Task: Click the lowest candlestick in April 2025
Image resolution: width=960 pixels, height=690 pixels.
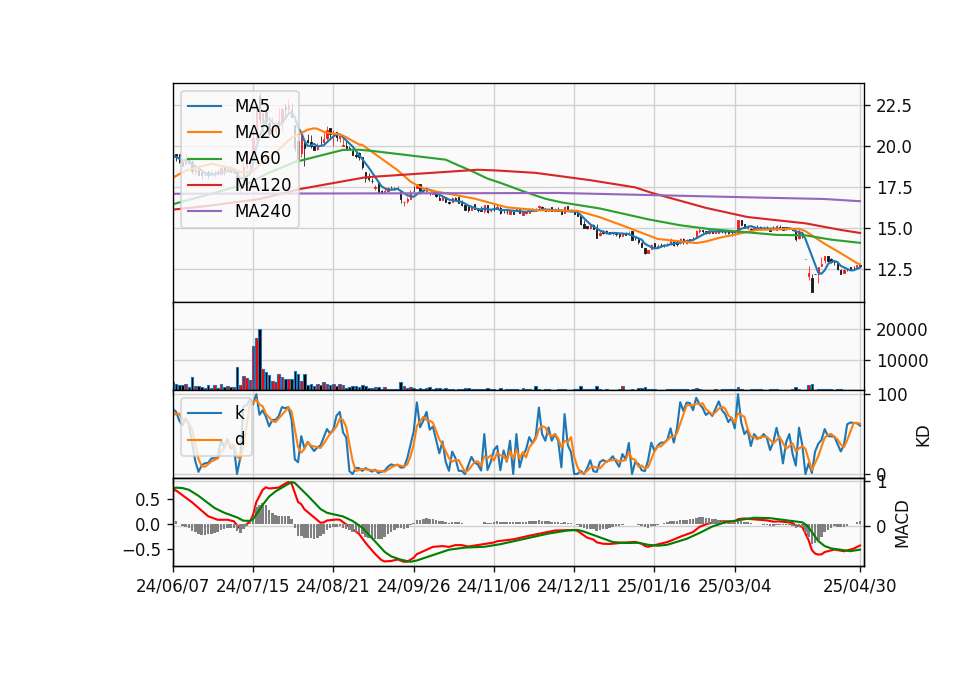Action: point(812,284)
